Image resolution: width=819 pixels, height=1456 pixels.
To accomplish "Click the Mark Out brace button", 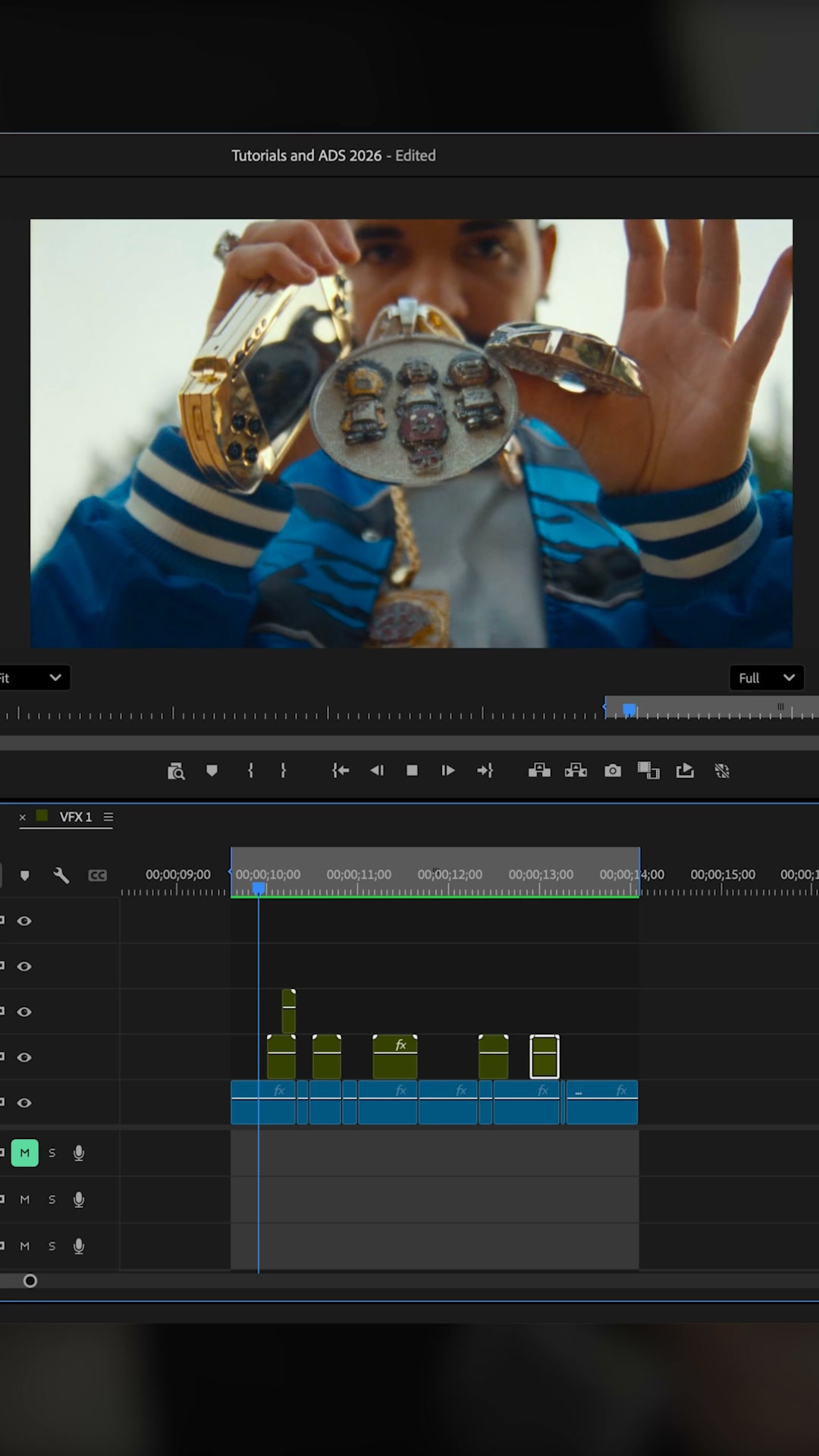I will pyautogui.click(x=284, y=770).
